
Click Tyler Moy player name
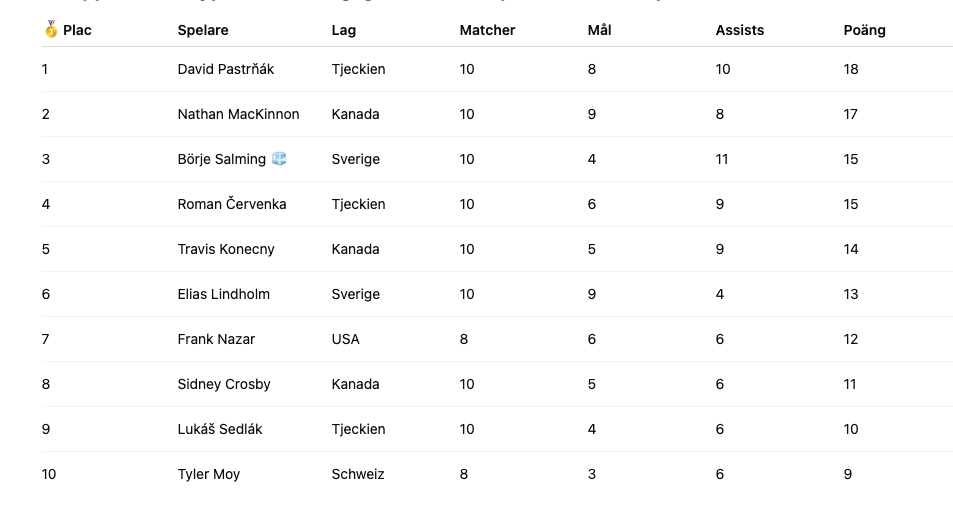(208, 474)
